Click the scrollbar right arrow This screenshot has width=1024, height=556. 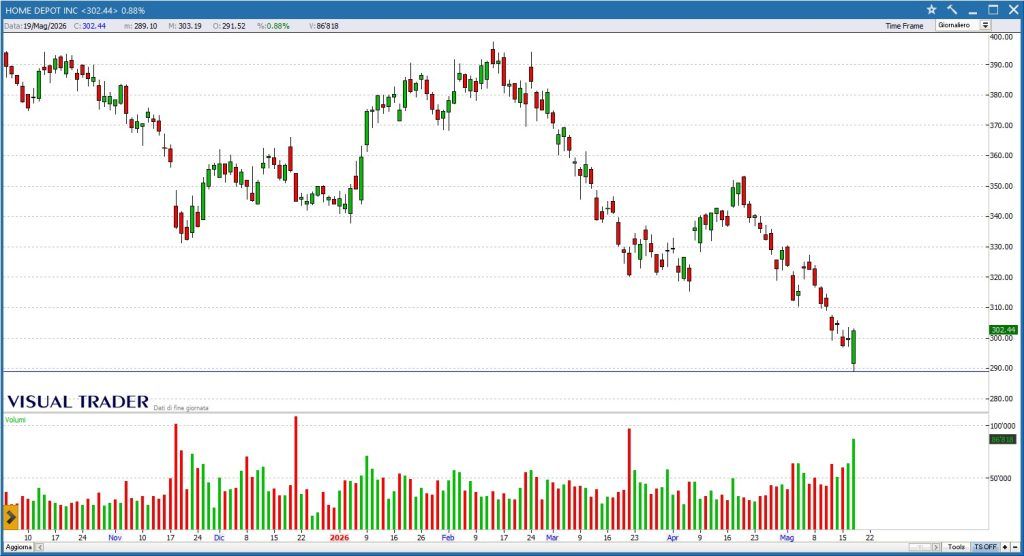tap(936, 547)
